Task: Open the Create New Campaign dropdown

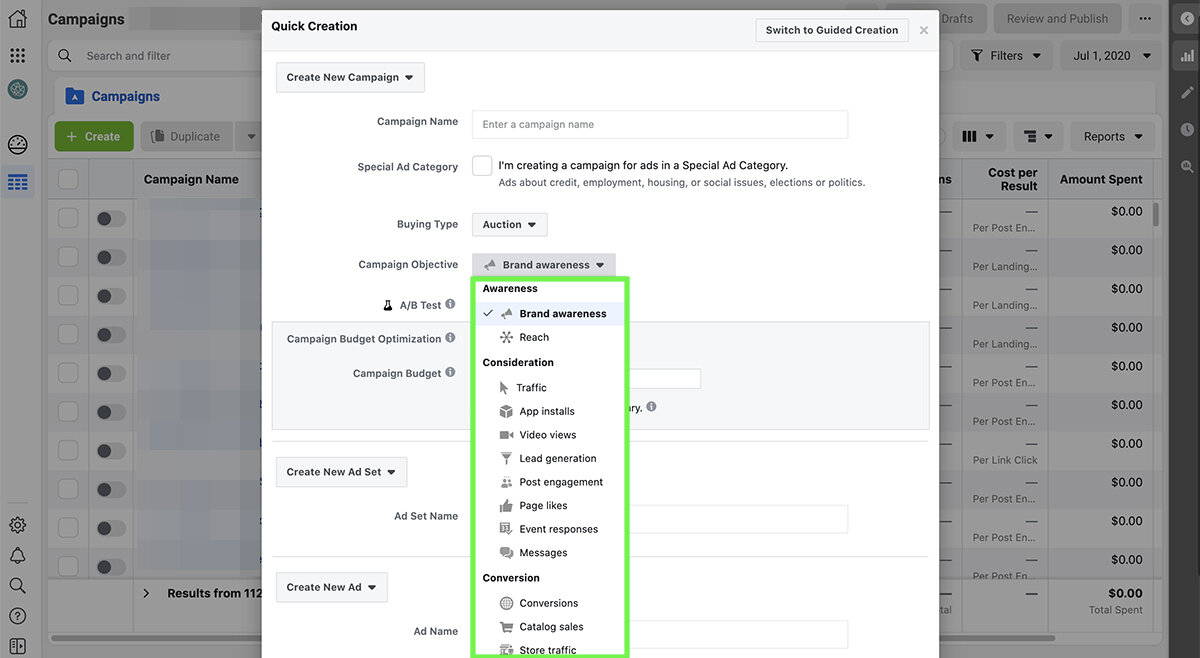Action: (349, 77)
